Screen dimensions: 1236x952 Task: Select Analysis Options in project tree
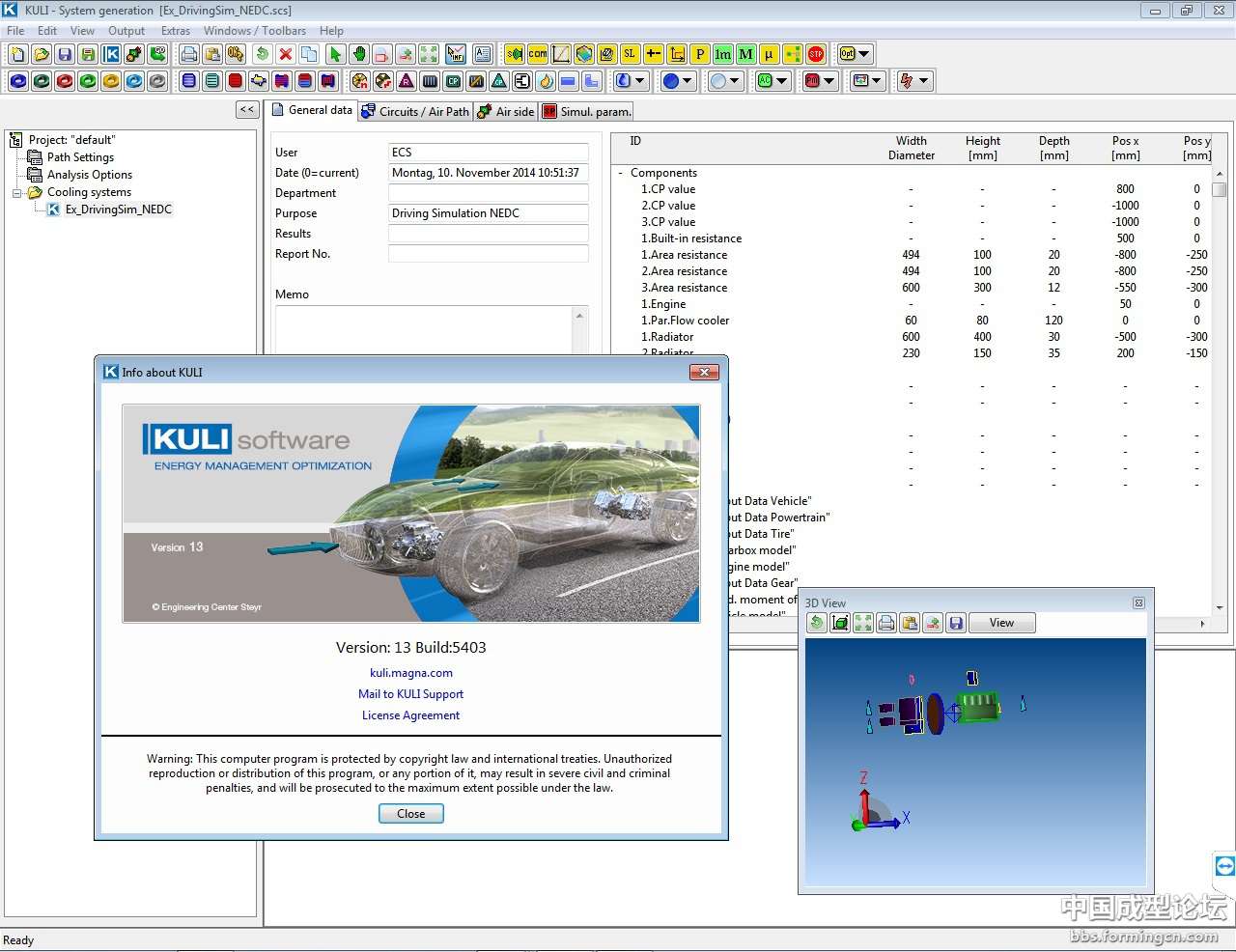(89, 175)
